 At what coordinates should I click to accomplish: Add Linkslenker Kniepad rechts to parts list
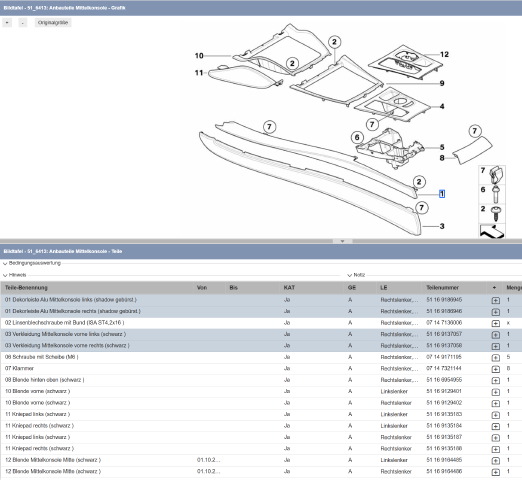click(x=495, y=426)
